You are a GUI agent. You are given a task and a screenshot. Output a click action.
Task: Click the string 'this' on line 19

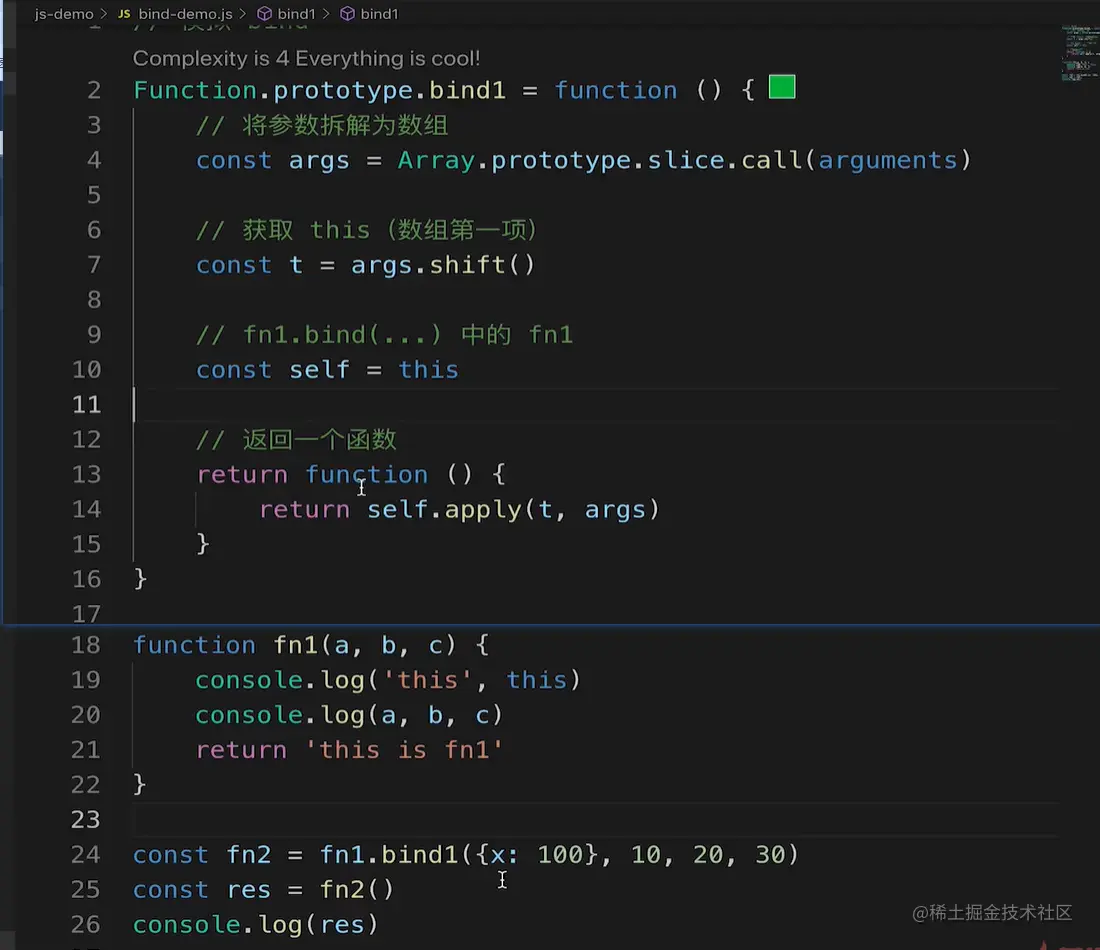pos(428,681)
